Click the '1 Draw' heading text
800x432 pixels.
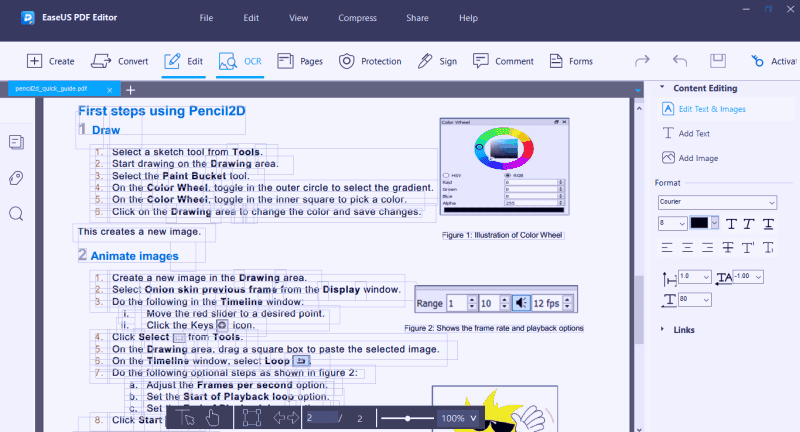(x=99, y=130)
